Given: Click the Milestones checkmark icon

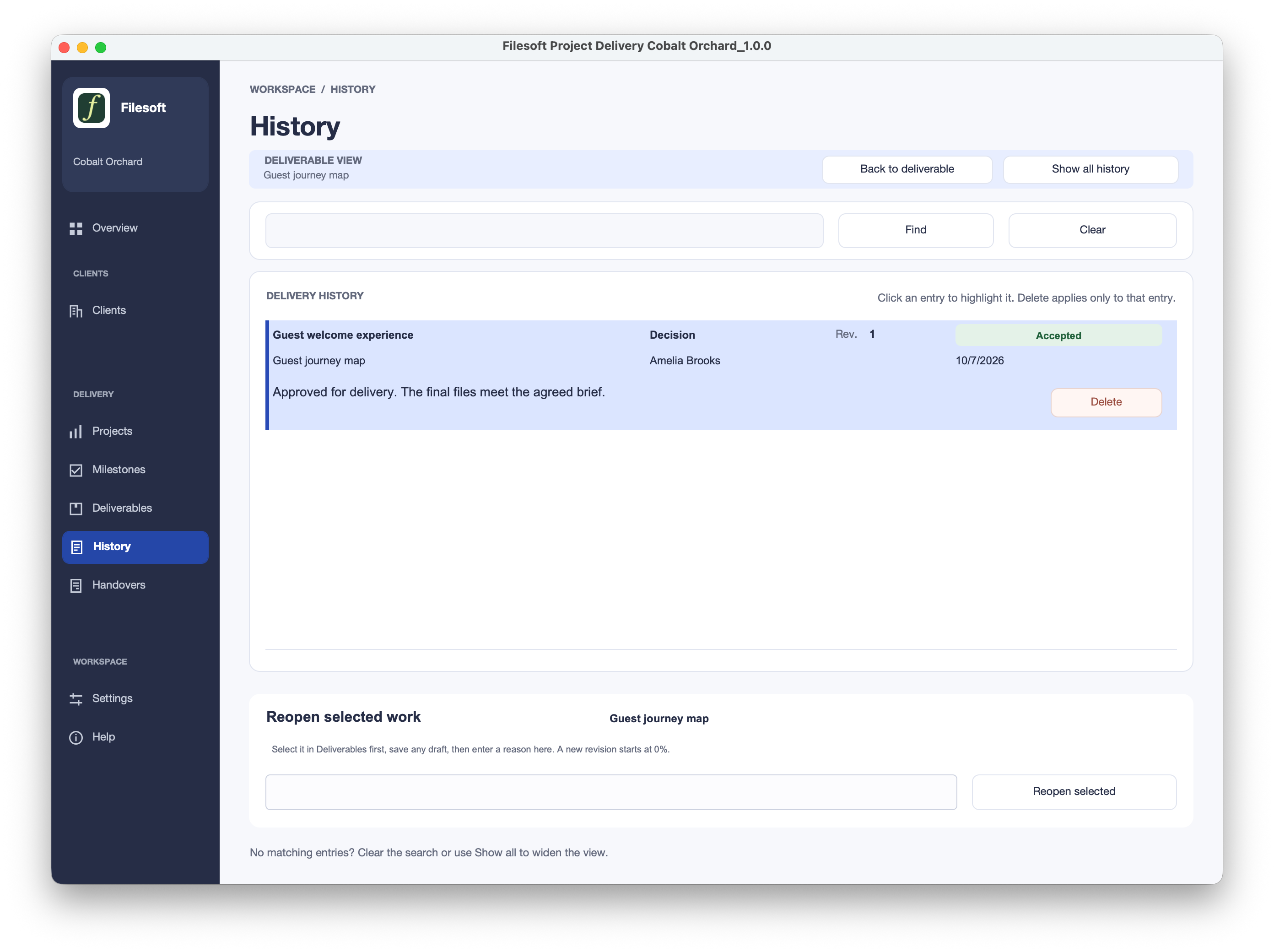Looking at the screenshot, I should pyautogui.click(x=76, y=470).
